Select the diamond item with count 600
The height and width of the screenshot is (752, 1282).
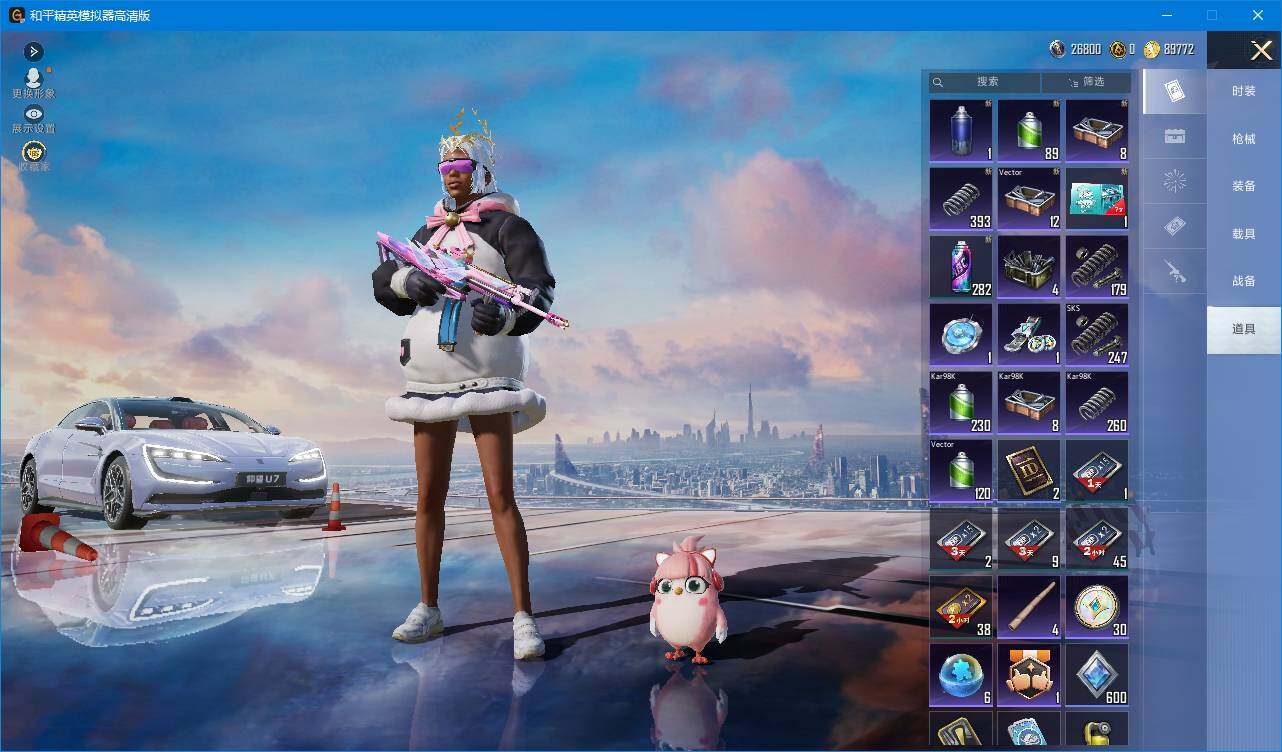click(x=1097, y=674)
